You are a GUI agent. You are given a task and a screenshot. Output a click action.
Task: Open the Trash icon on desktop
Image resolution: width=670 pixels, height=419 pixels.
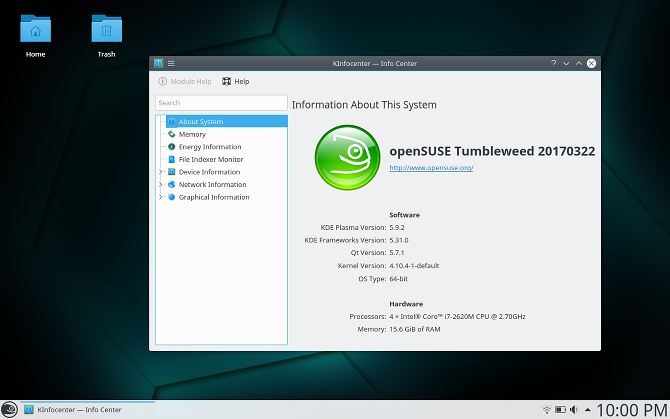[106, 36]
